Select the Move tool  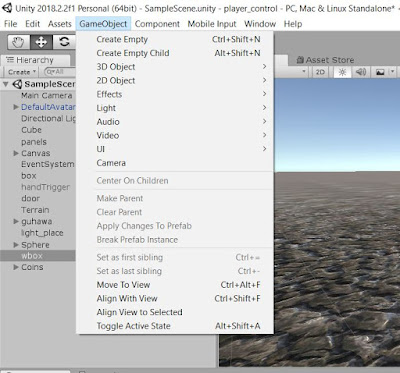(41, 42)
